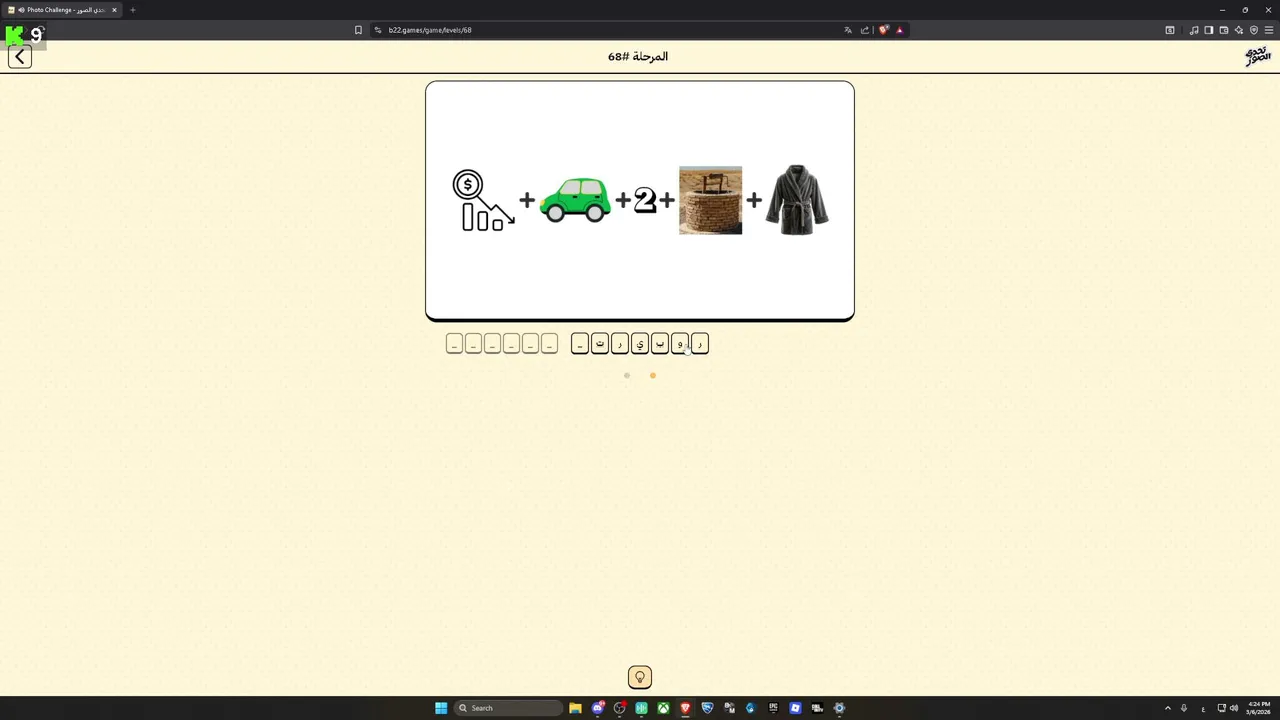Open Discord from the taskbar
The height and width of the screenshot is (720, 1280).
tap(598, 708)
